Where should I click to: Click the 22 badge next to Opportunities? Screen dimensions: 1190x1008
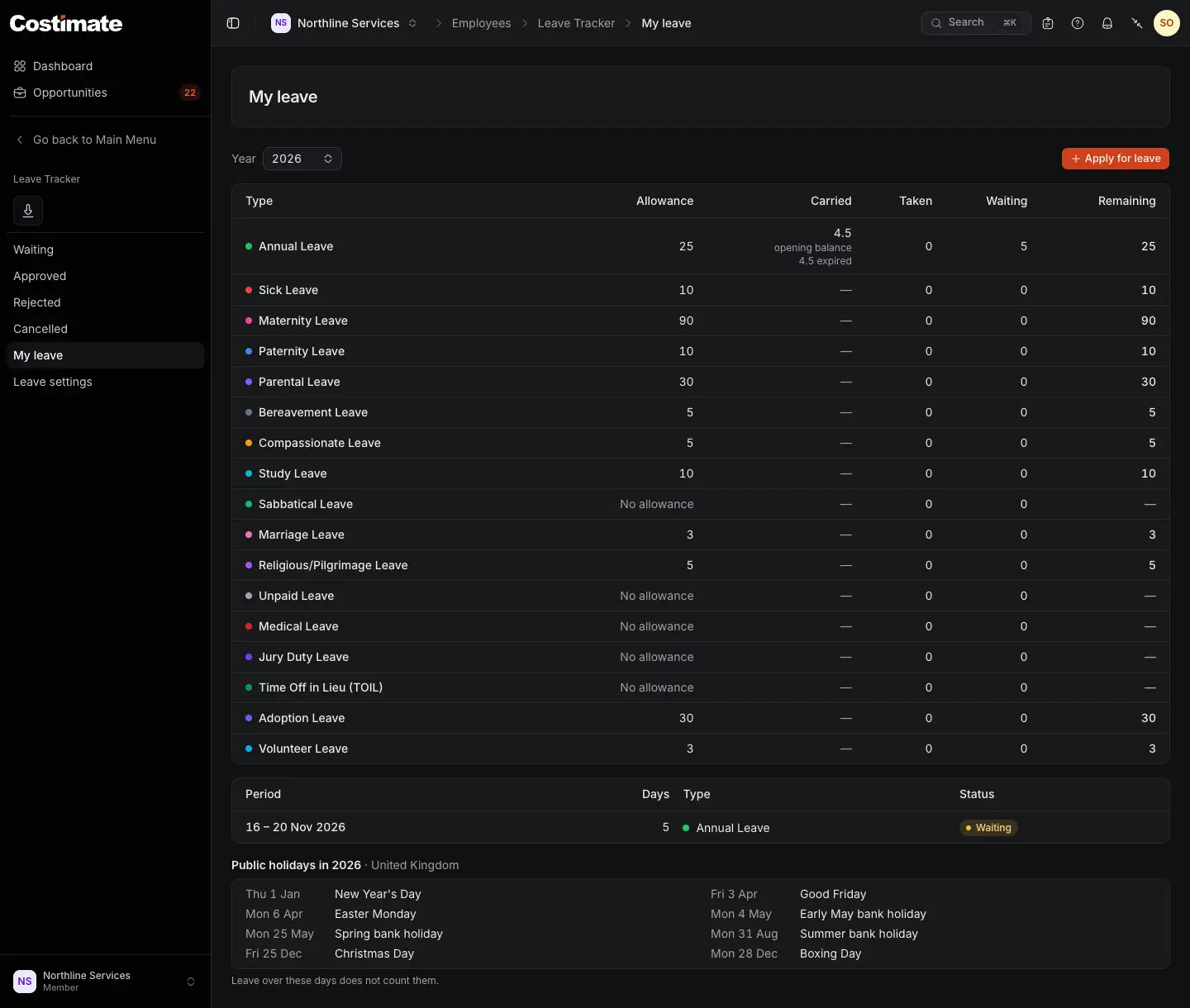[190, 93]
